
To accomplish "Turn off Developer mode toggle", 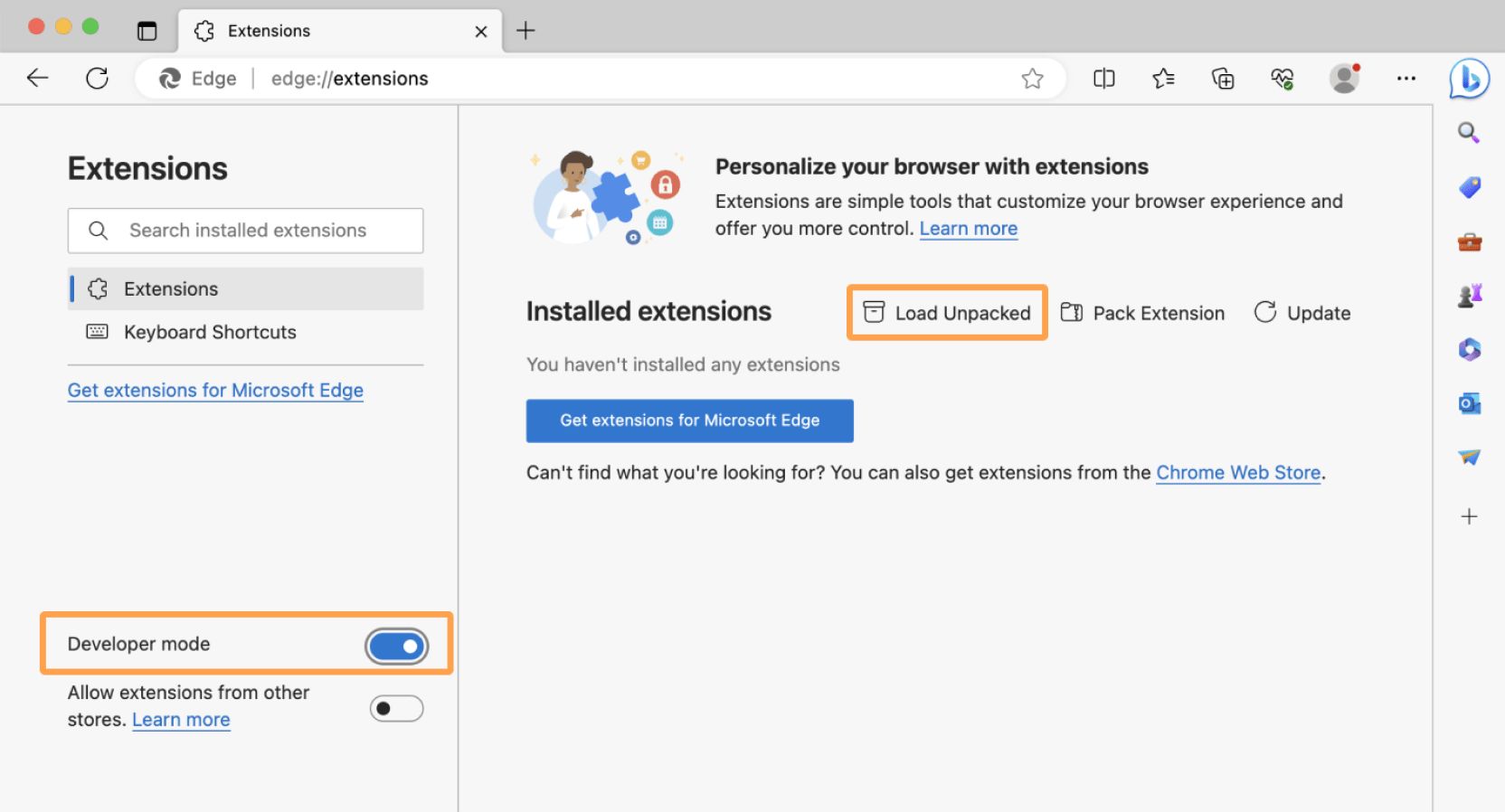I will (397, 647).
